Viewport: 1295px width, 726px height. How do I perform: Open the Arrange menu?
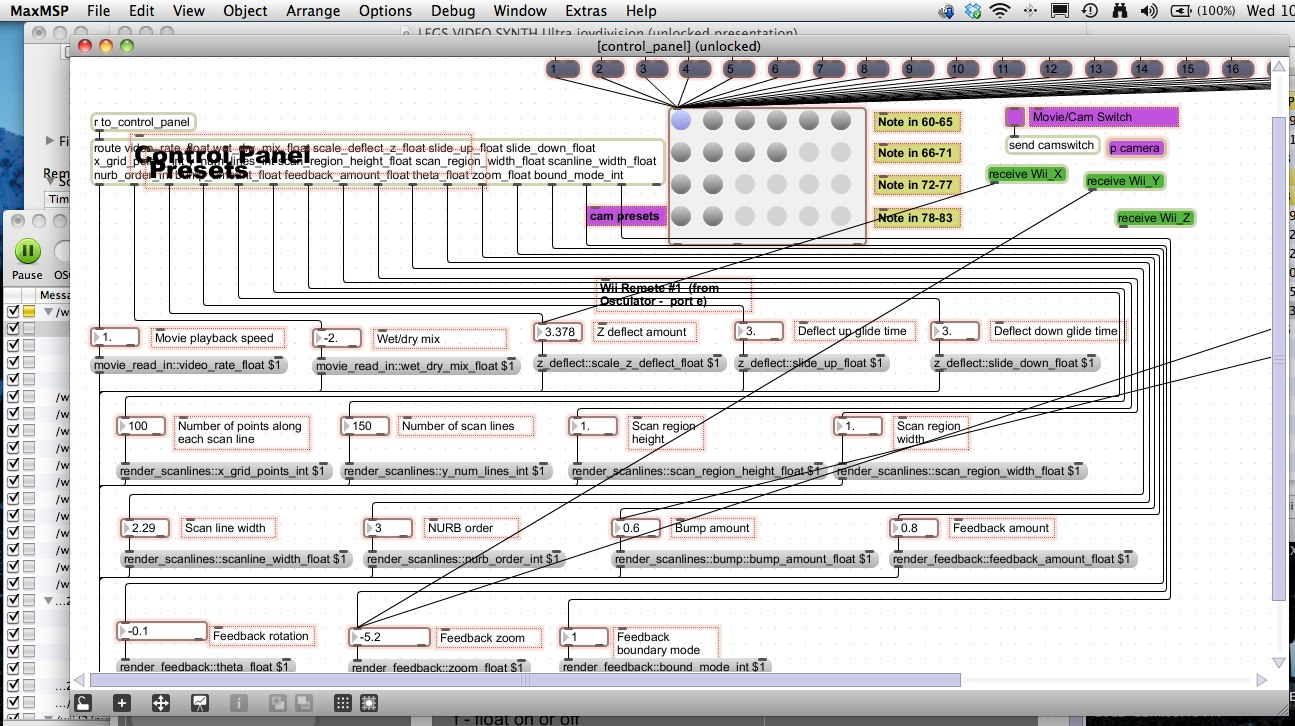(x=314, y=11)
